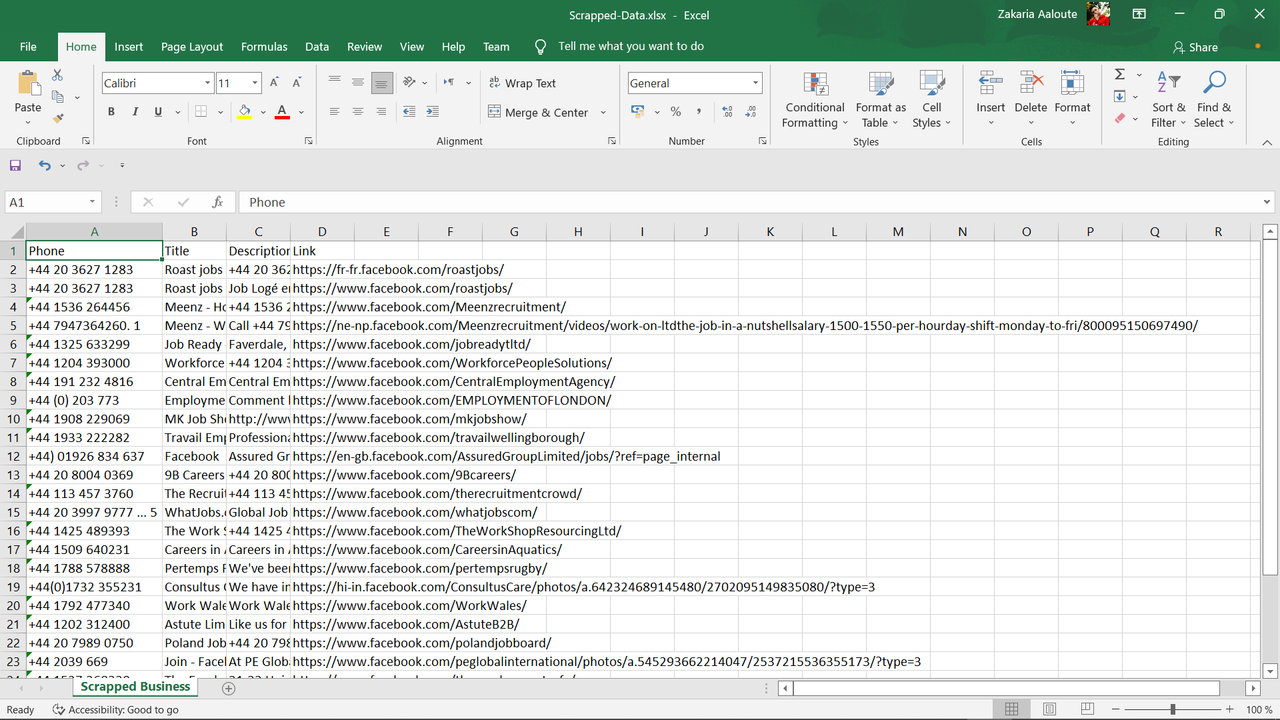Open the Merge & Center dropdown arrow
Viewport: 1280px width, 720px height.
tap(603, 112)
